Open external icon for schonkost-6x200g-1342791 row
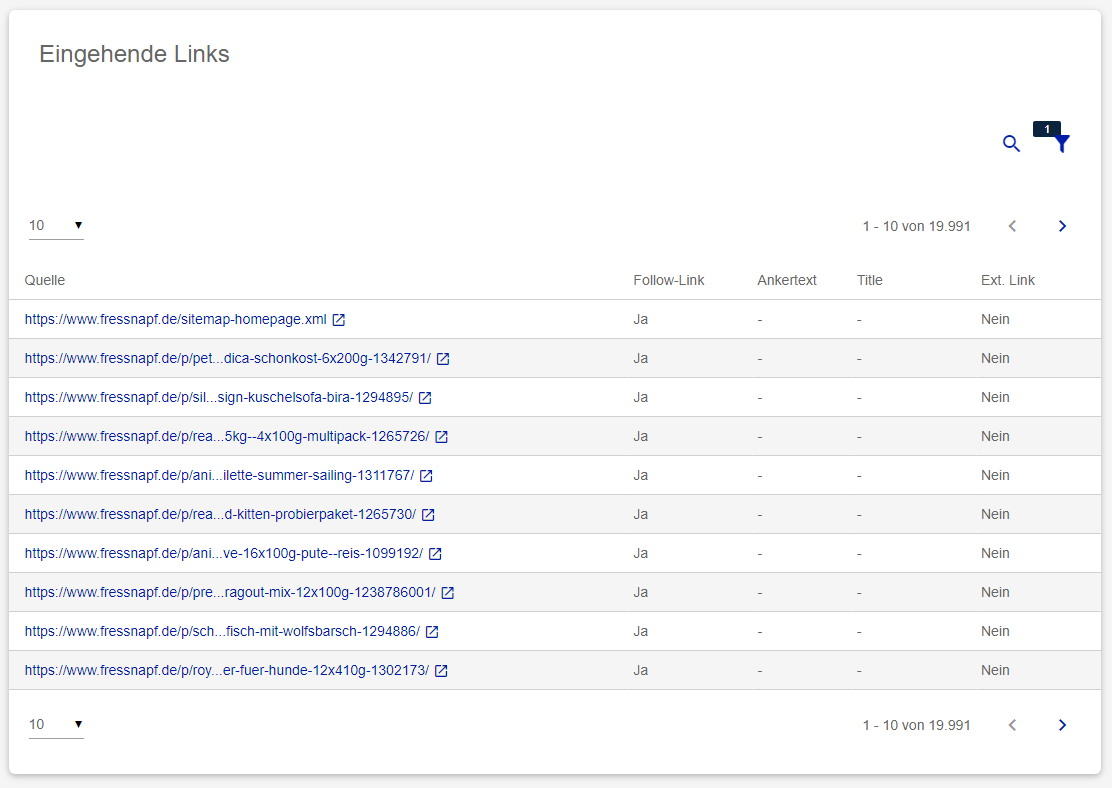The width and height of the screenshot is (1112, 788). point(443,359)
